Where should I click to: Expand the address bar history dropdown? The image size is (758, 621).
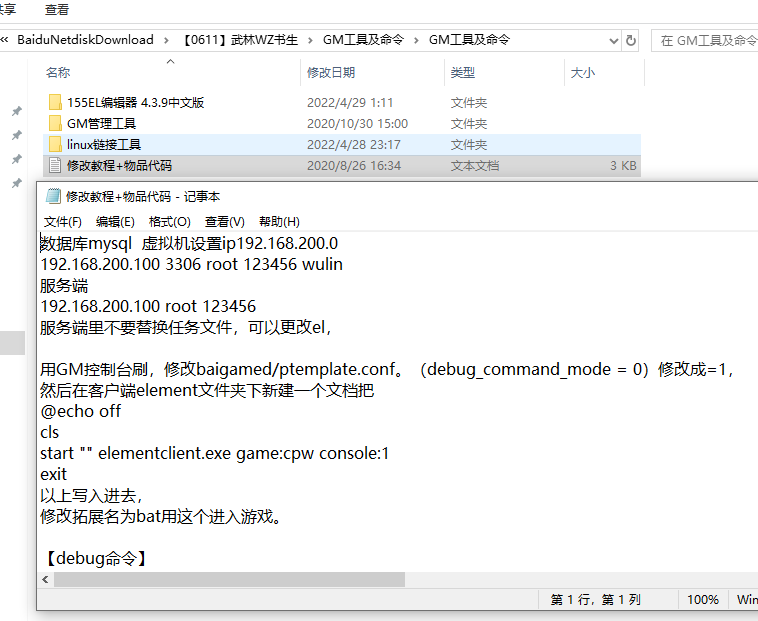click(614, 40)
